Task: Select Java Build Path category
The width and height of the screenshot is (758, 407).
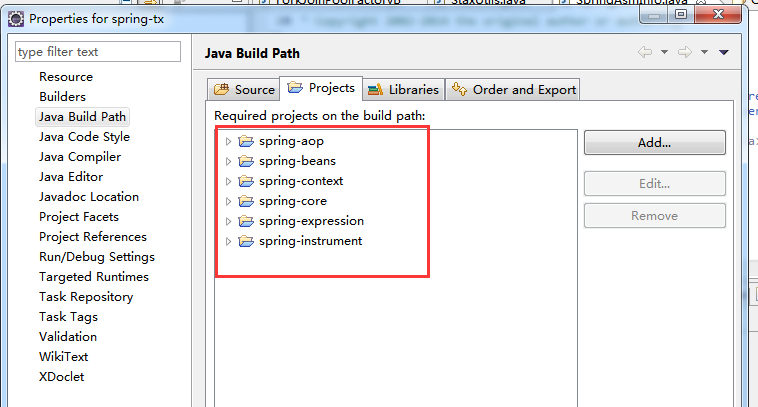Action: pyautogui.click(x=83, y=117)
